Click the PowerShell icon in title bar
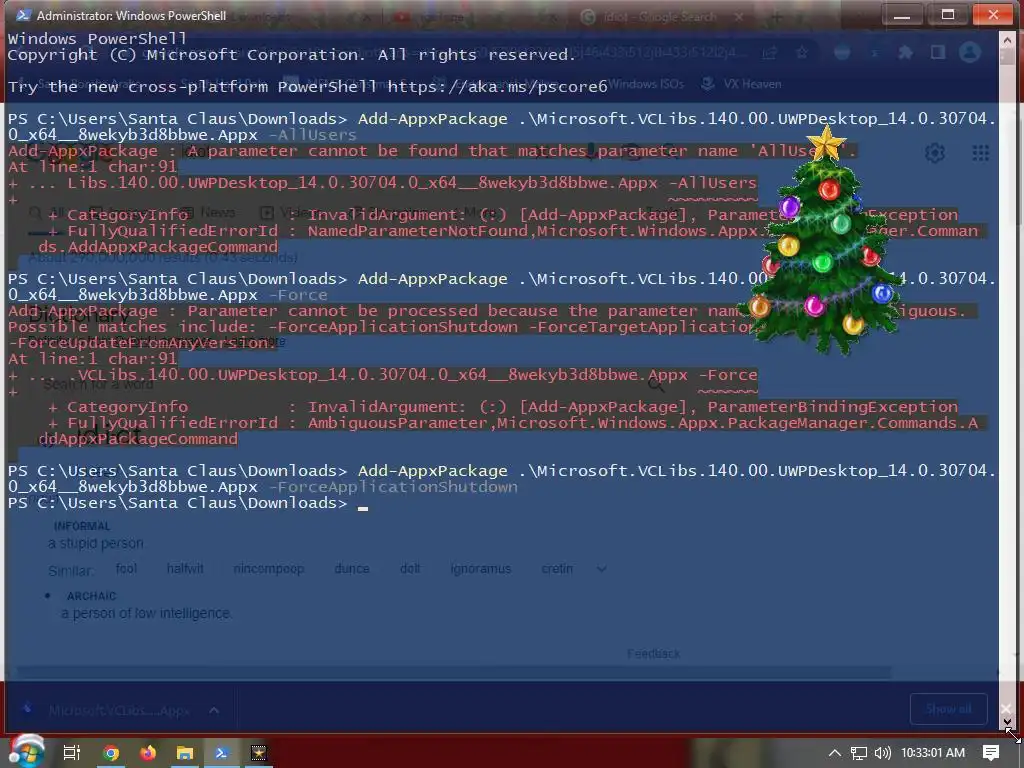The height and width of the screenshot is (768, 1024). tap(22, 14)
